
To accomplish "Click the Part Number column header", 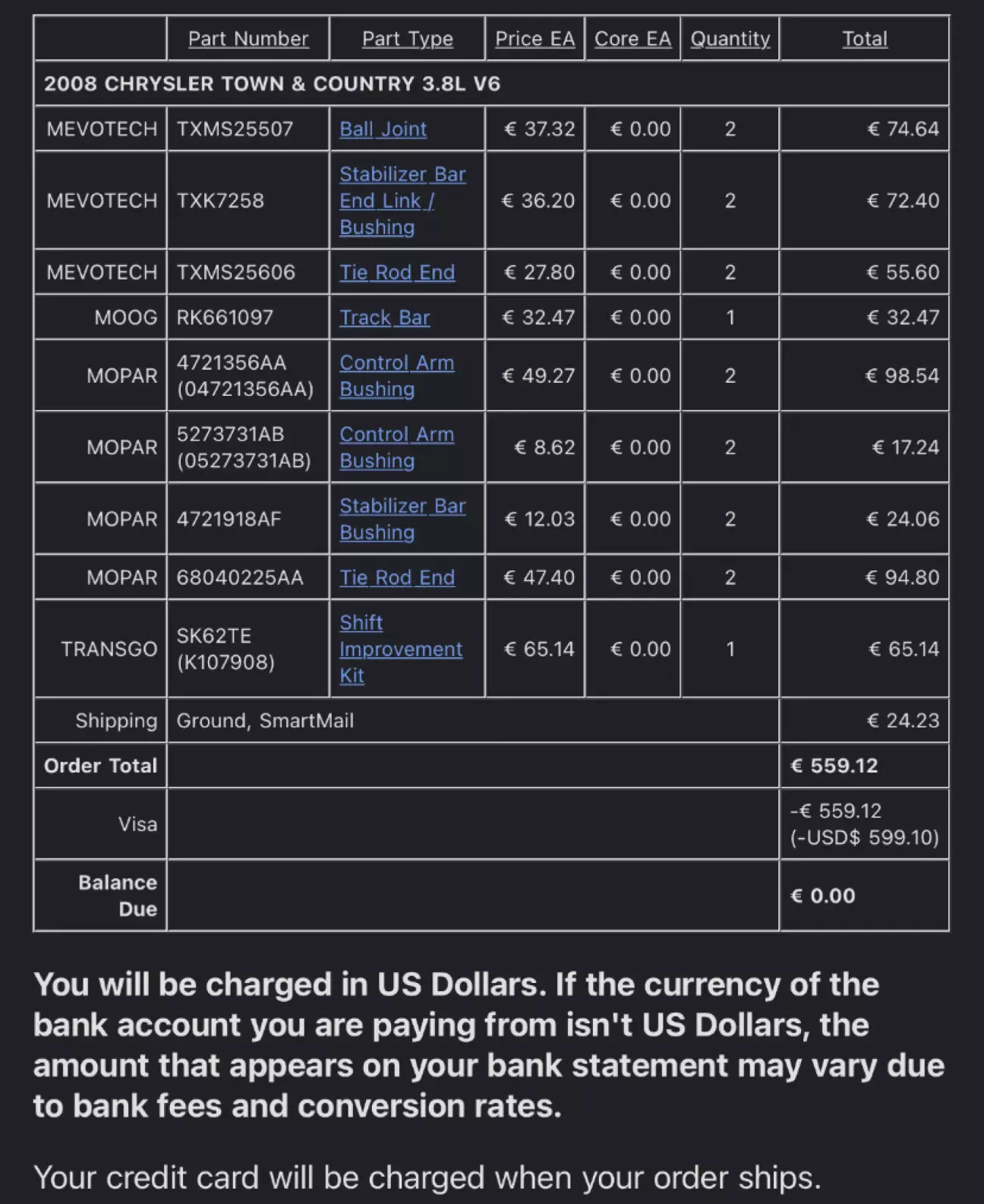I will [x=248, y=39].
